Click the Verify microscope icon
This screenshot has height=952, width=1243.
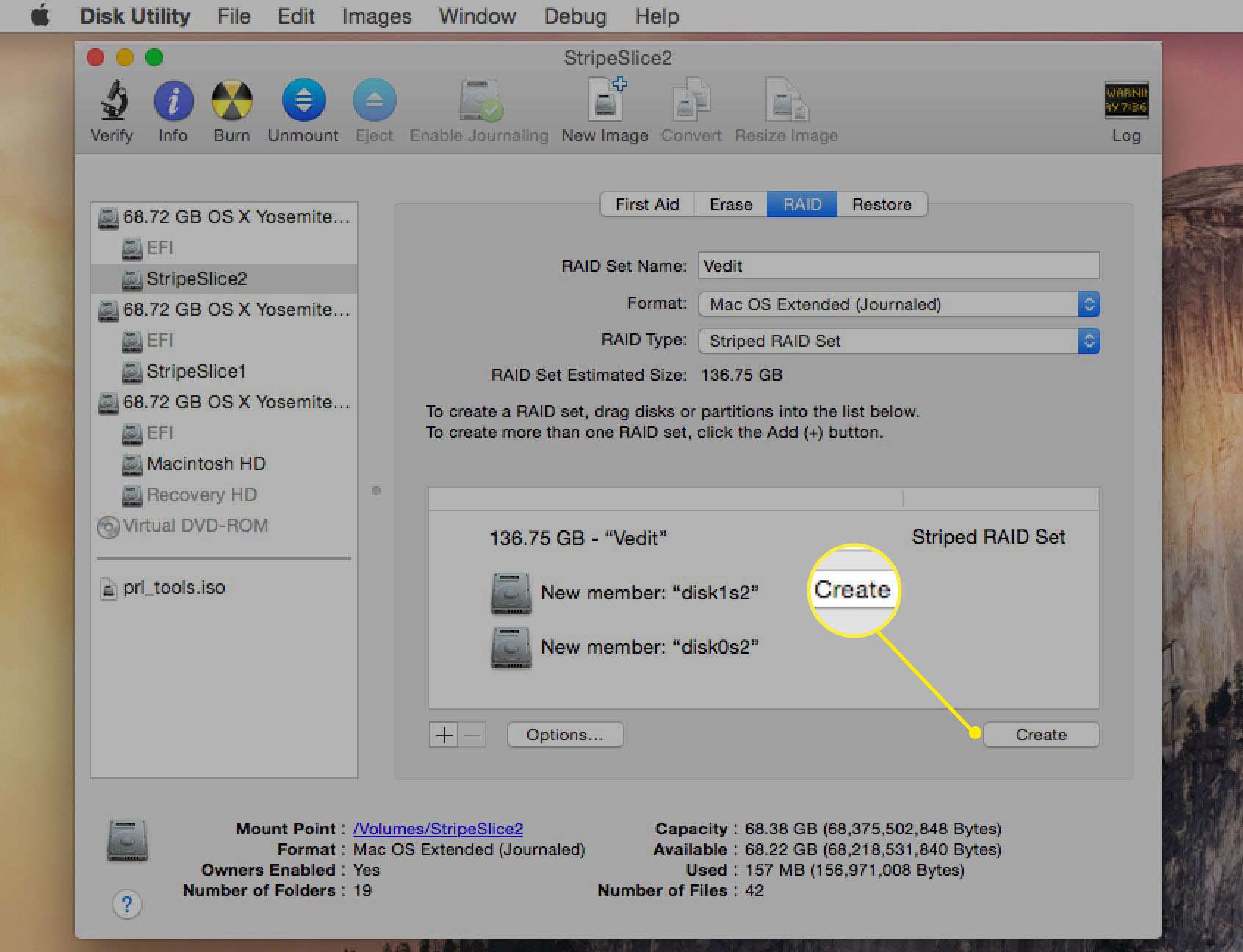coord(113,100)
